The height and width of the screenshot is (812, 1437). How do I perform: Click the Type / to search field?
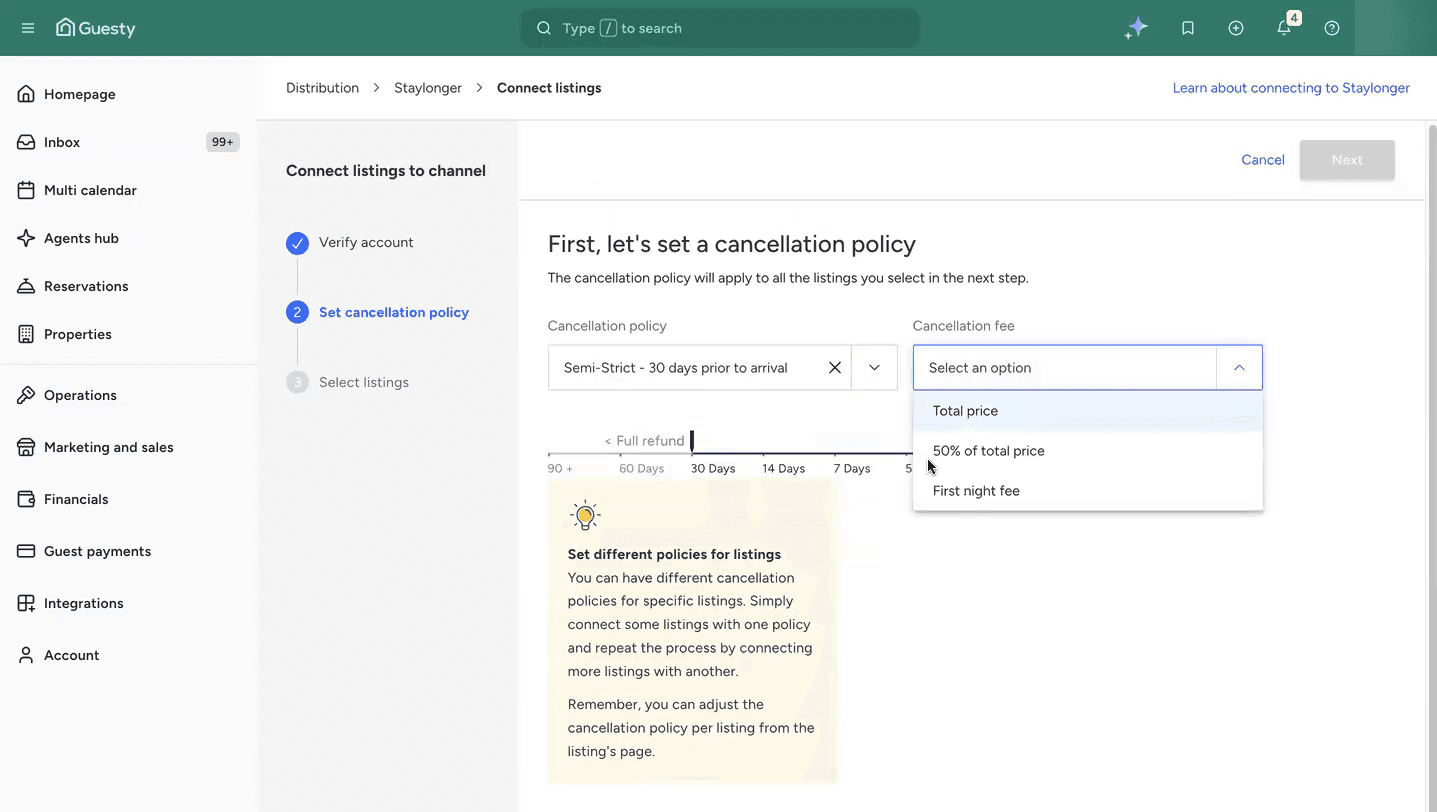(720, 28)
